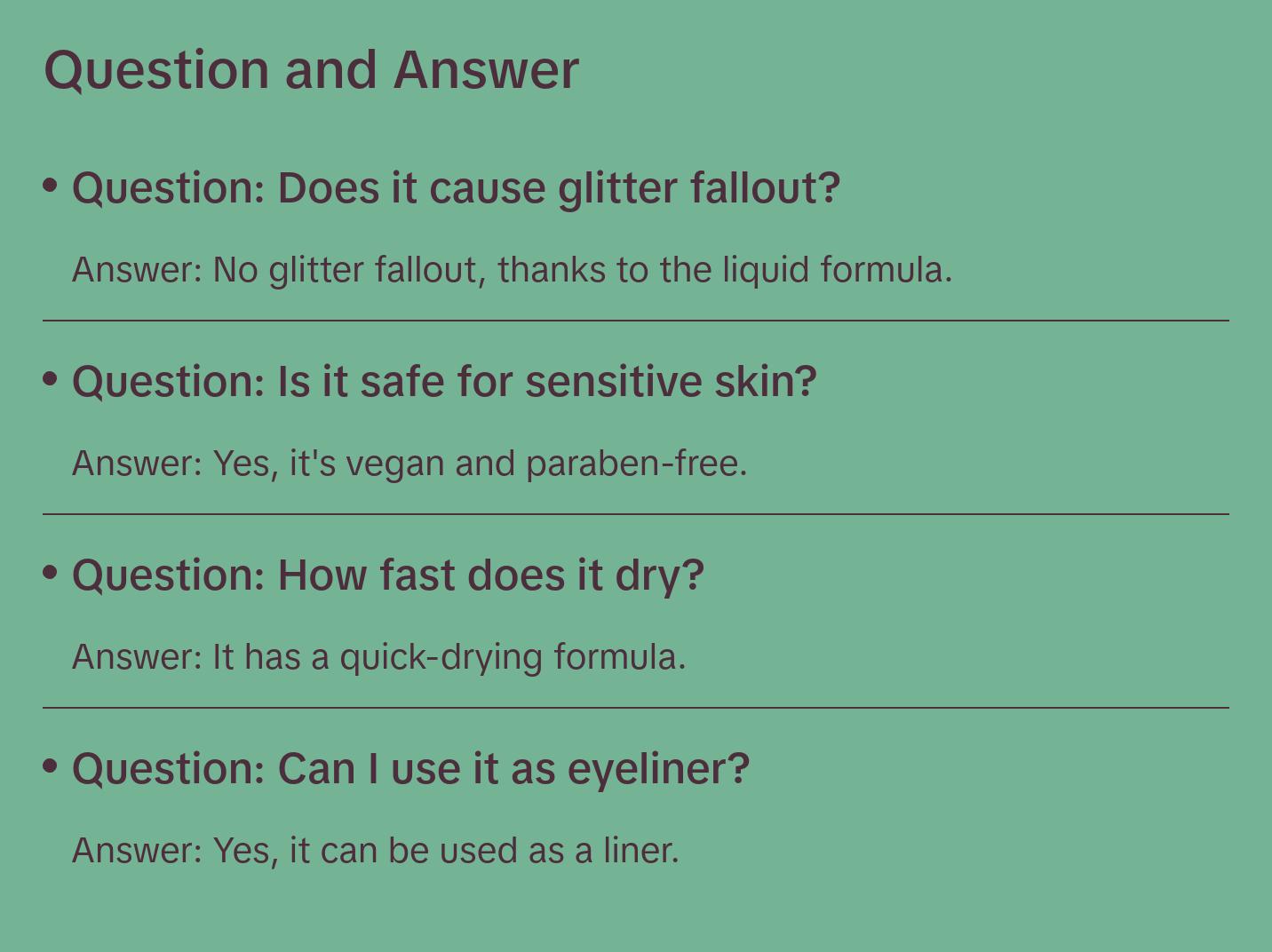The height and width of the screenshot is (952, 1272).
Task: Click the divider line below the paraben-free answer
Action: (636, 514)
